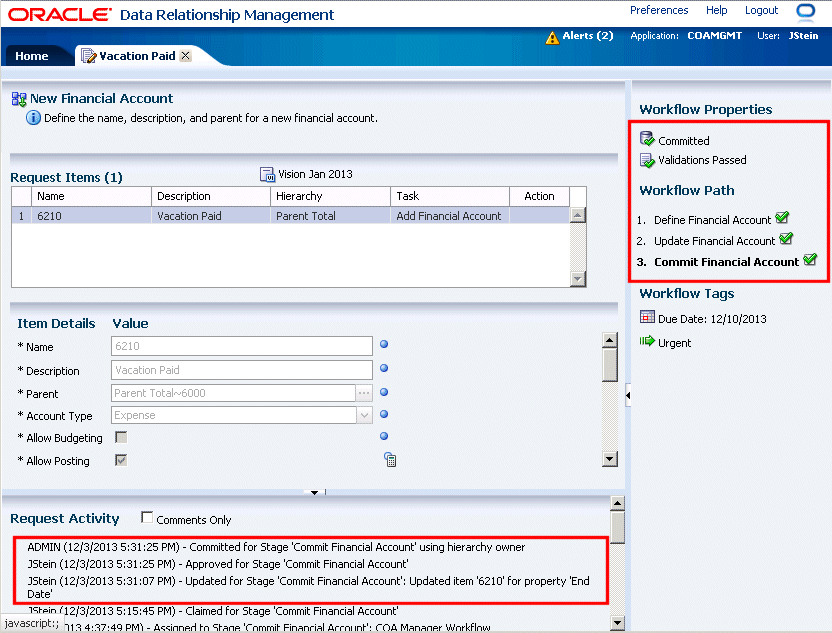Click the JStein Approved for Stage activity entry
Screen dimensions: 832x633
pyautogui.click(x=218, y=564)
